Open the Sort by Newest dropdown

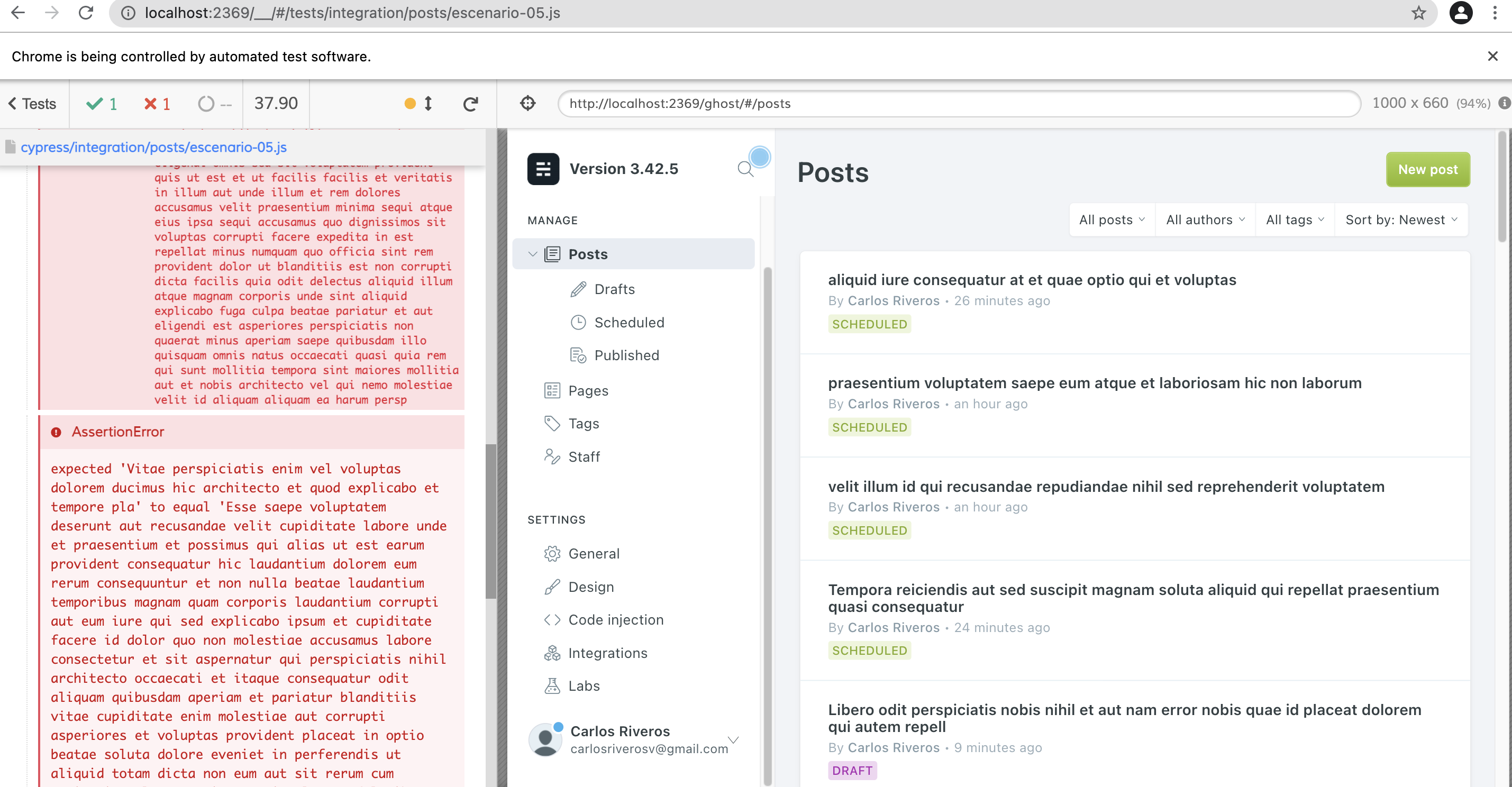click(1400, 220)
